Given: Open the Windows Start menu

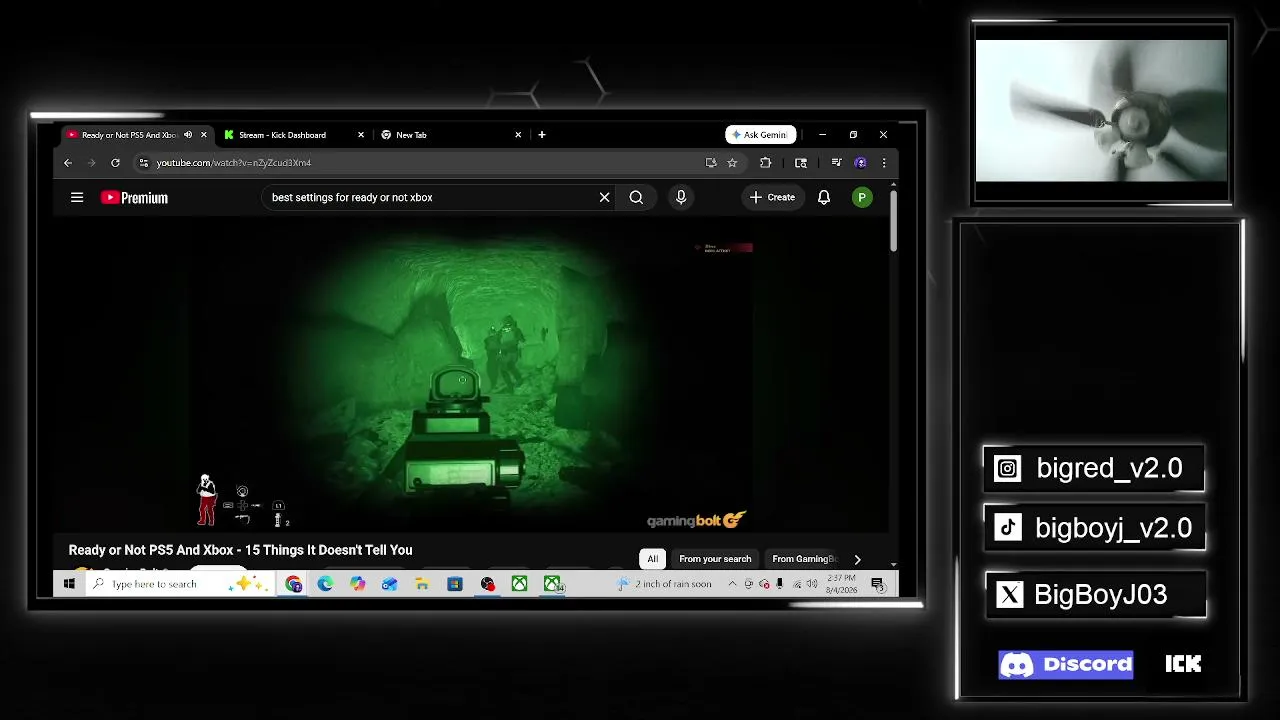Looking at the screenshot, I should (69, 584).
